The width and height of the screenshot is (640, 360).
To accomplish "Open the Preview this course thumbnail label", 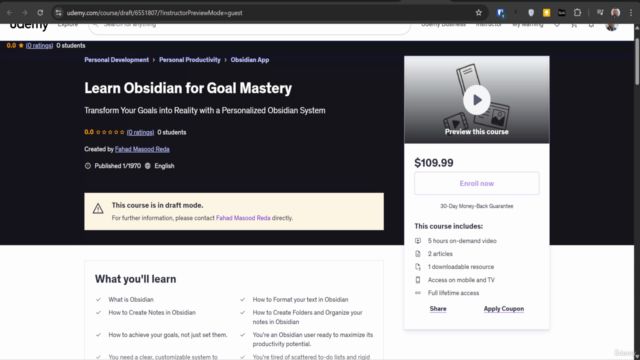I will 476,132.
